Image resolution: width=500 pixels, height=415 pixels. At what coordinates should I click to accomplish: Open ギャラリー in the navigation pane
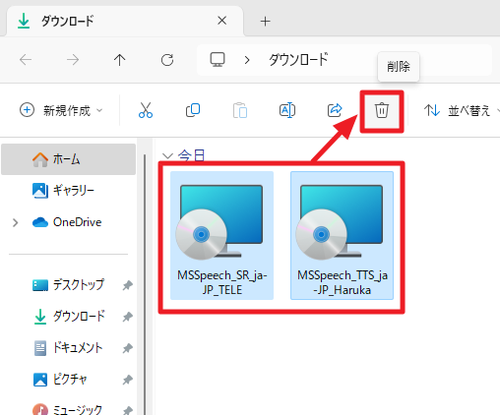tap(68, 191)
